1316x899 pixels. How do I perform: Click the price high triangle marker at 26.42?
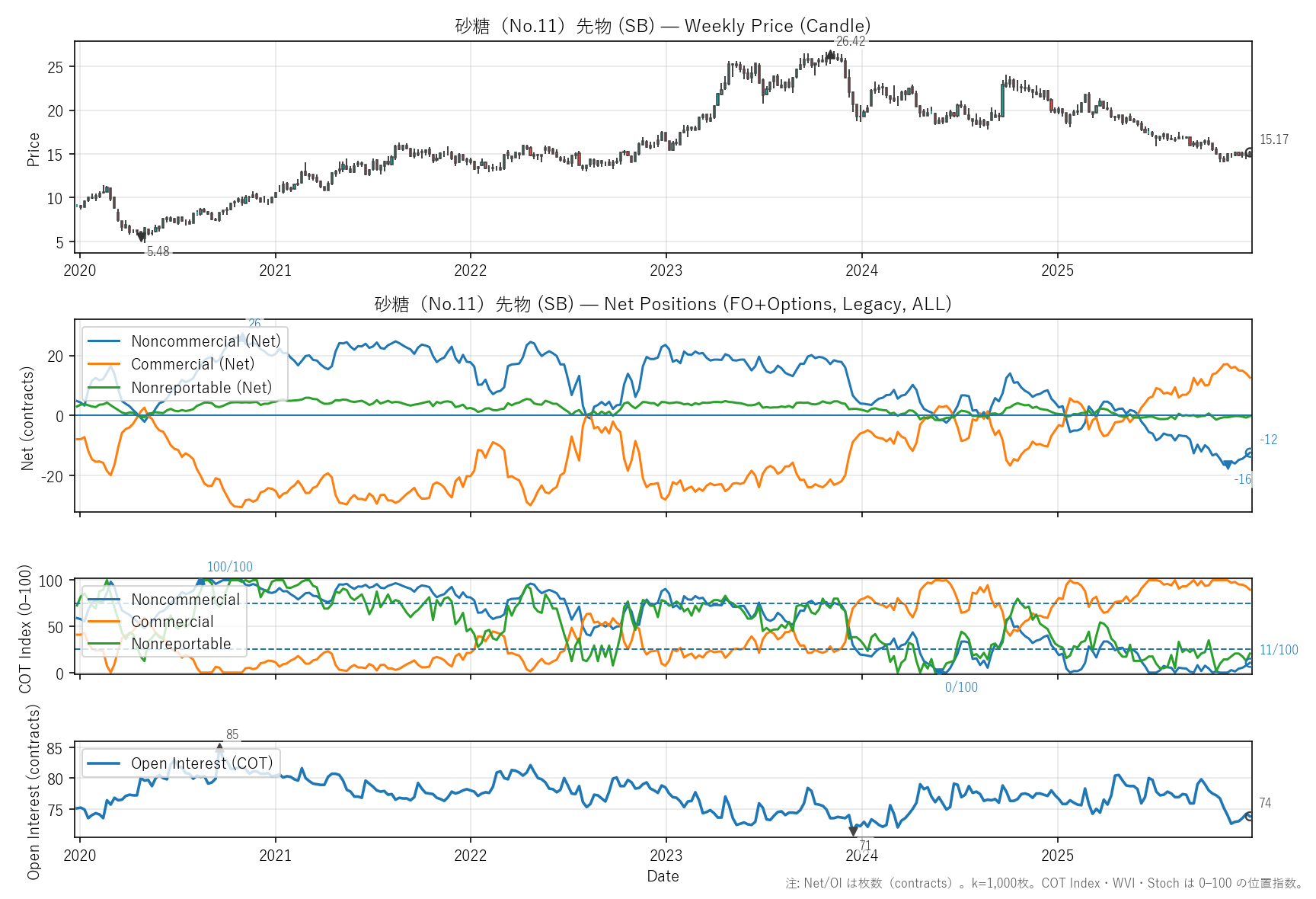(830, 54)
